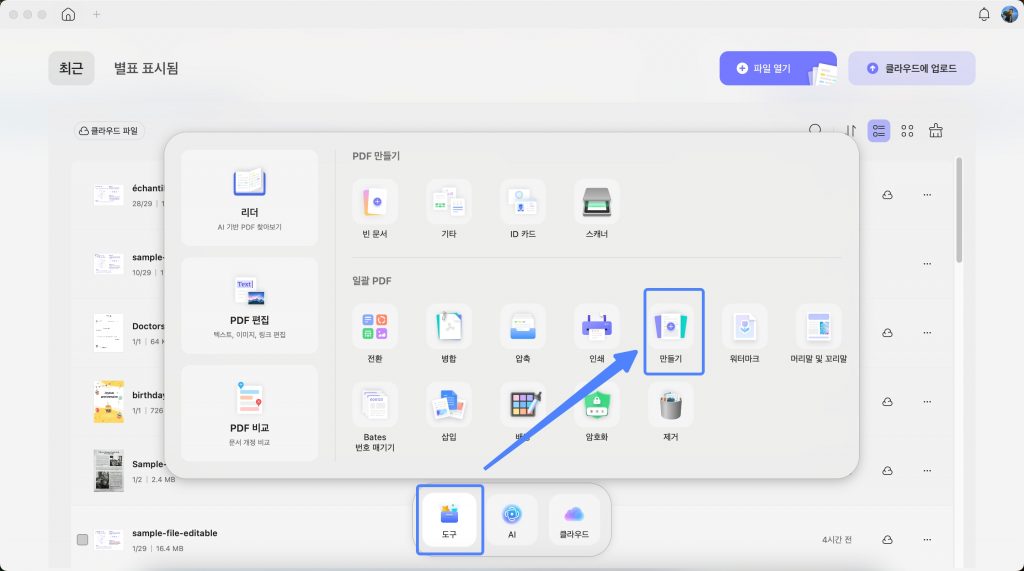Upload échanti file via its cloud icon

[x=887, y=195]
